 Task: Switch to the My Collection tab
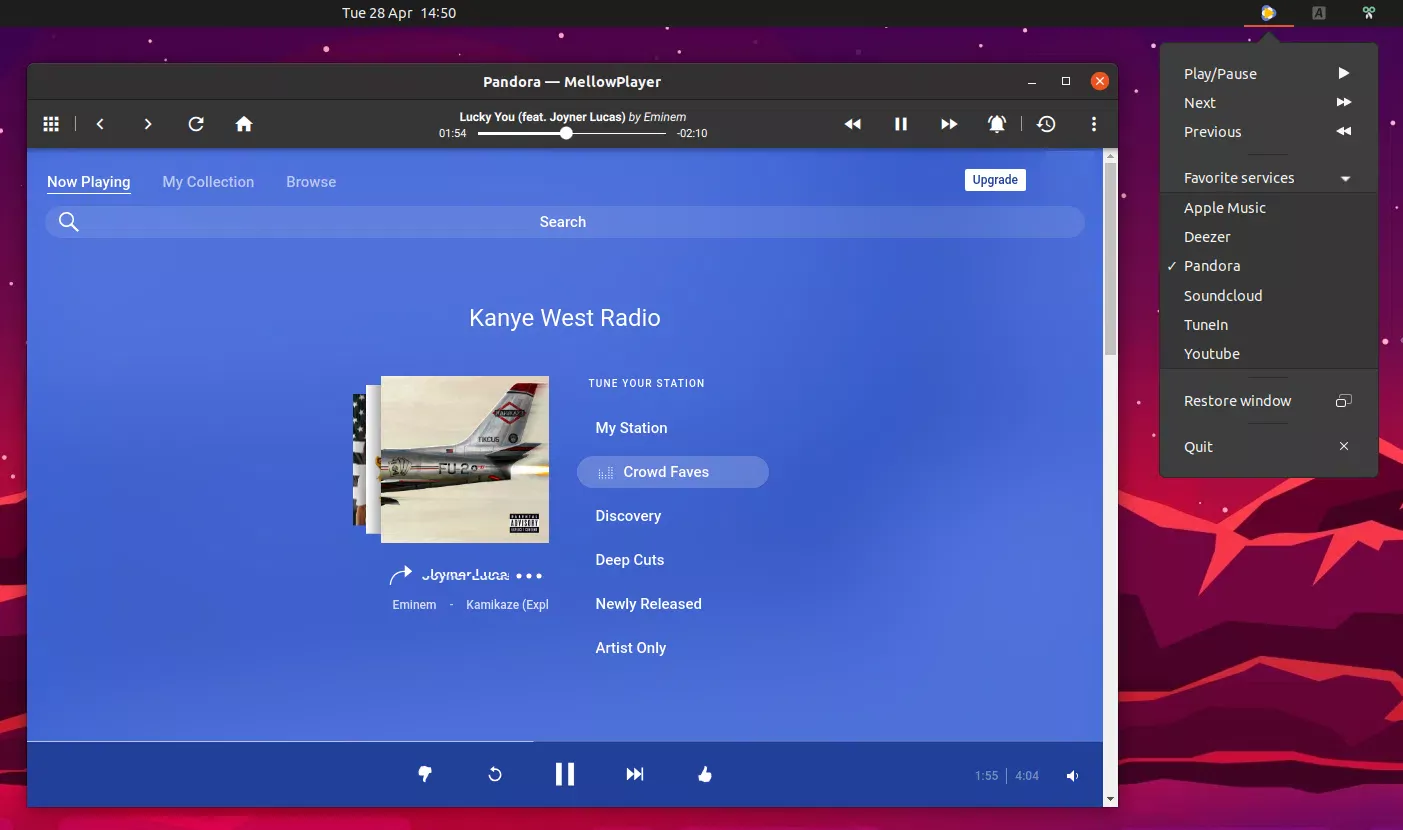(x=208, y=181)
